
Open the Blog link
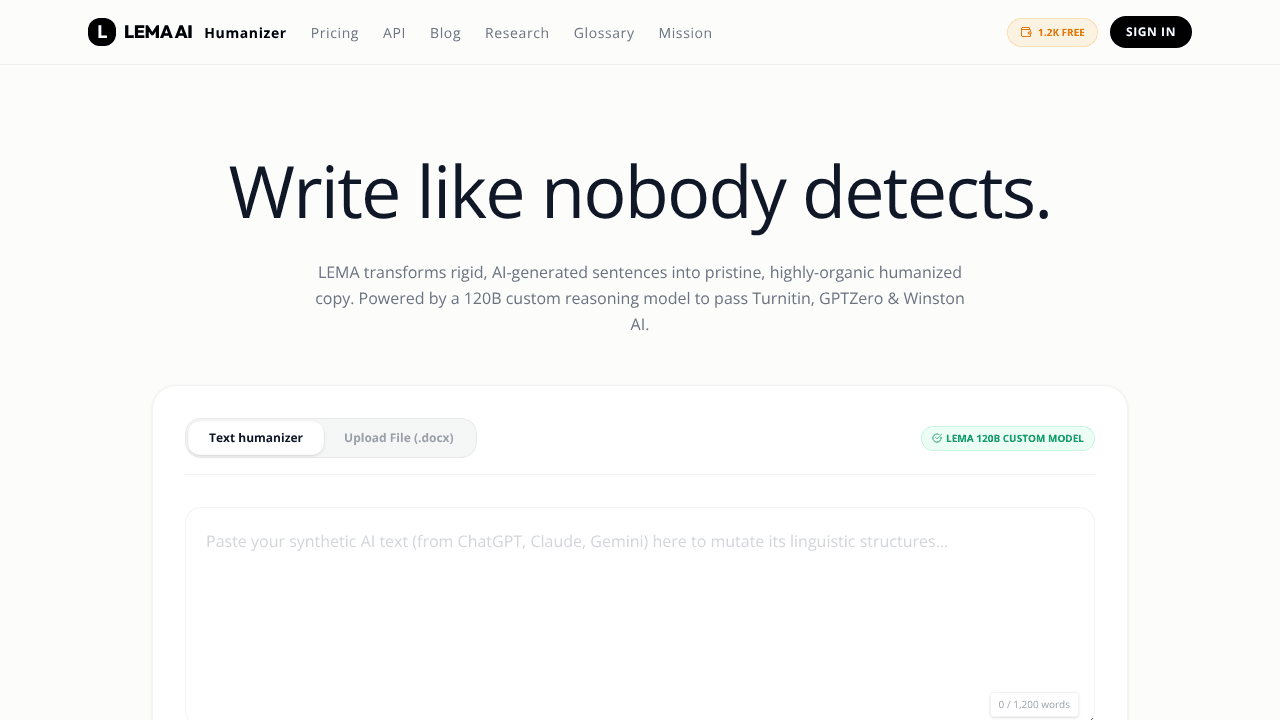[x=445, y=33]
